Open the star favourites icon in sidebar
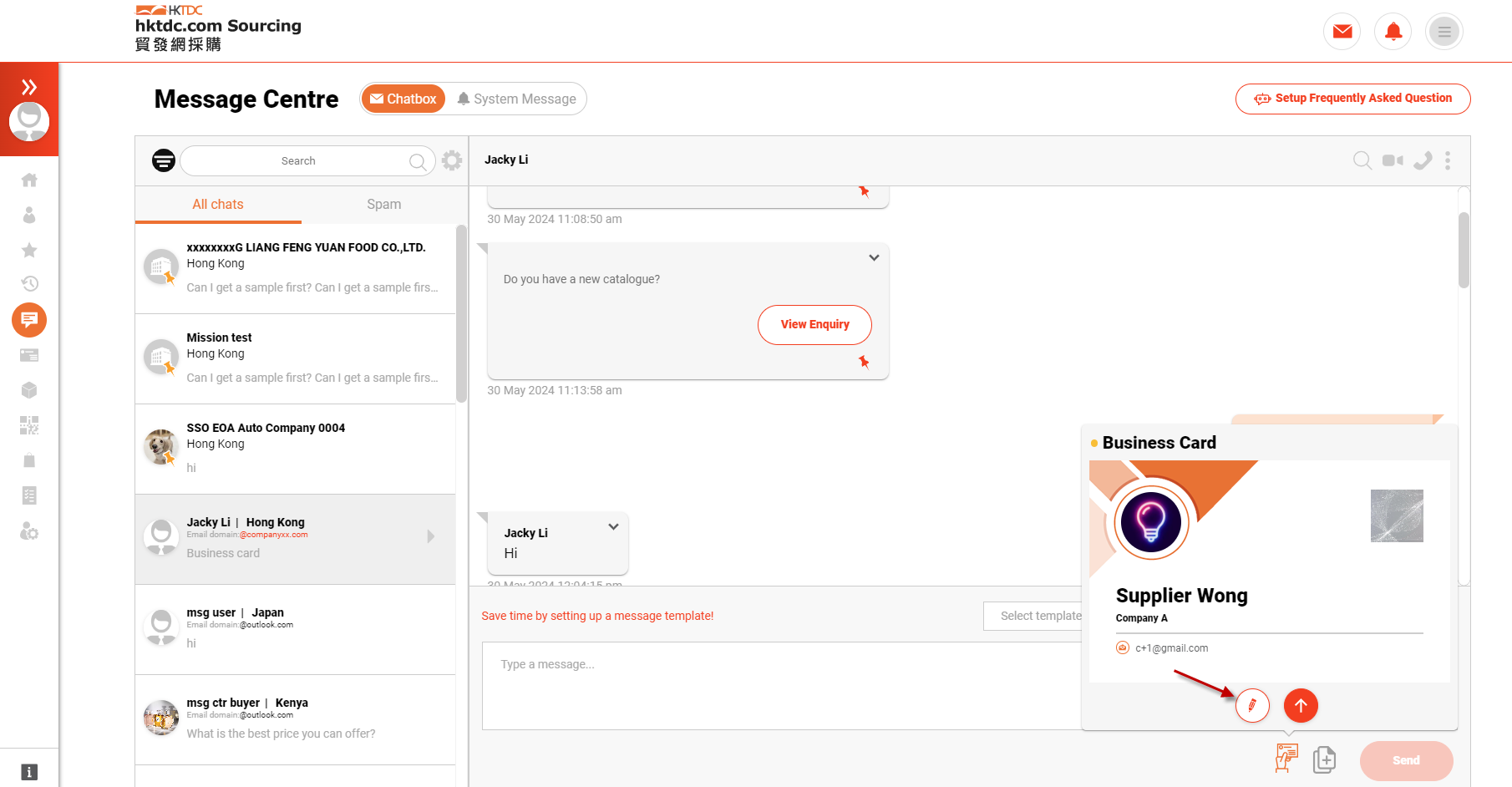This screenshot has height=787, width=1512. point(29,250)
